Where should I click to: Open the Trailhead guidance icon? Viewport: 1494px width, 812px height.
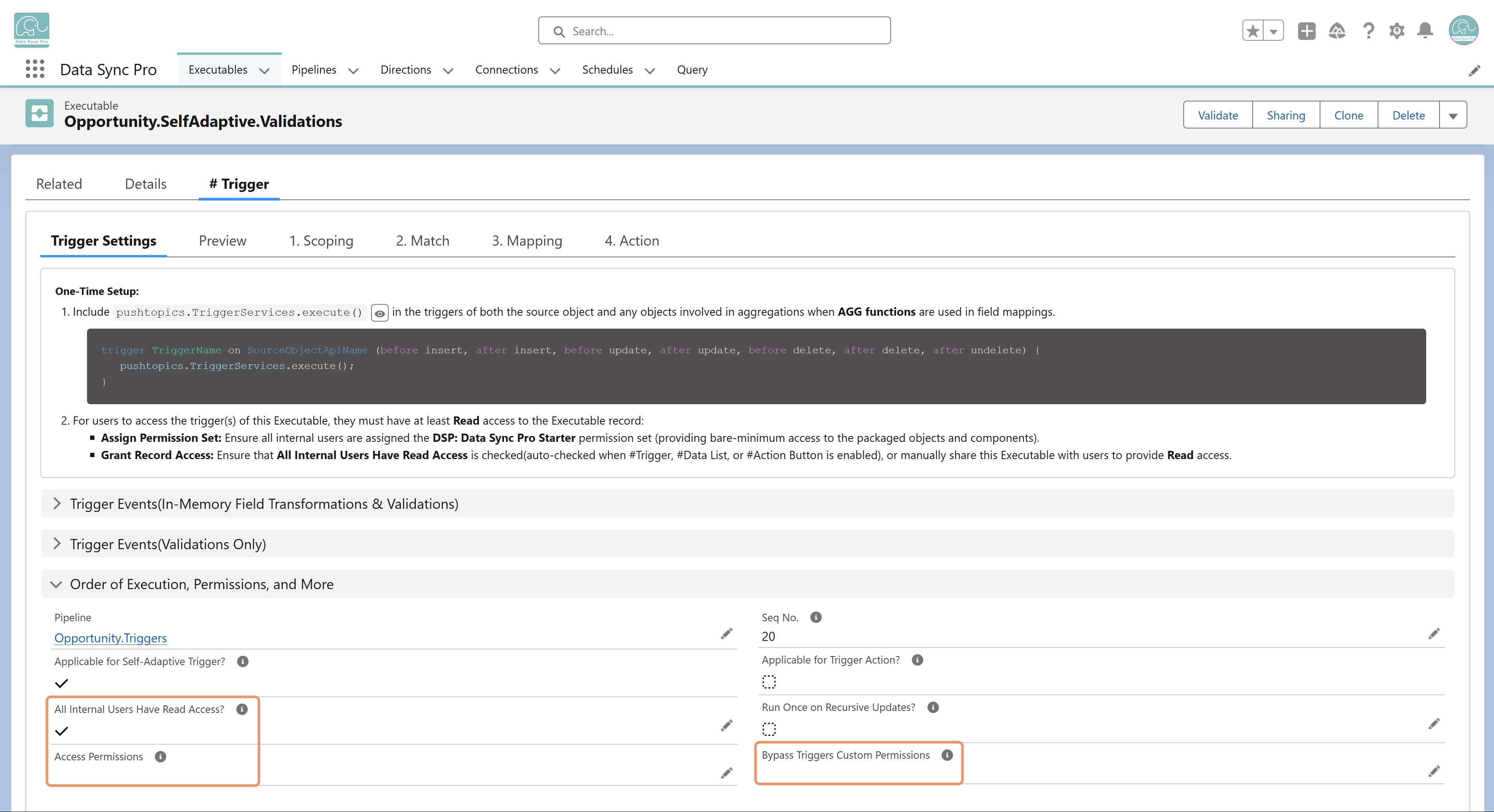pyautogui.click(x=1337, y=31)
